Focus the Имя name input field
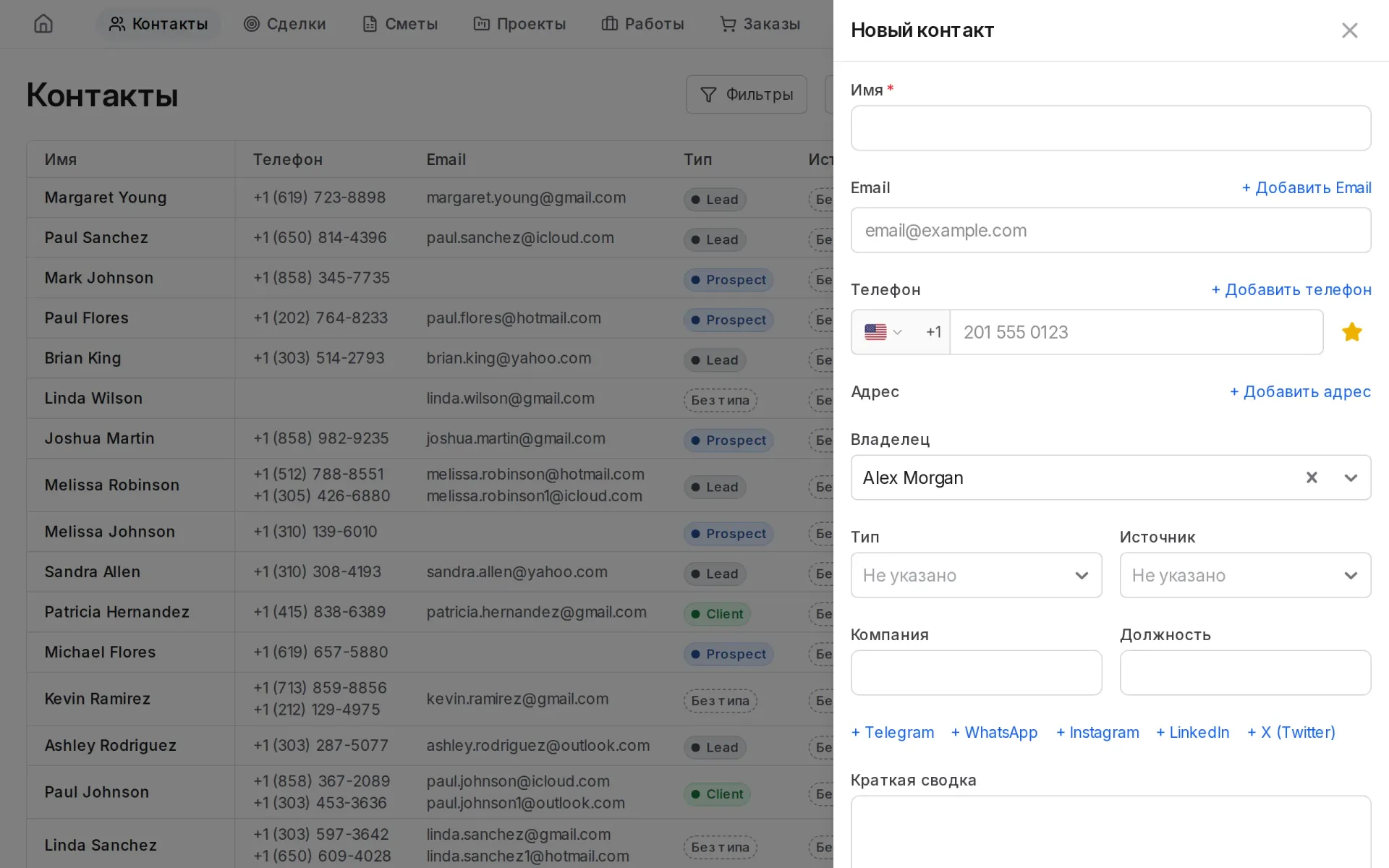 (1110, 128)
